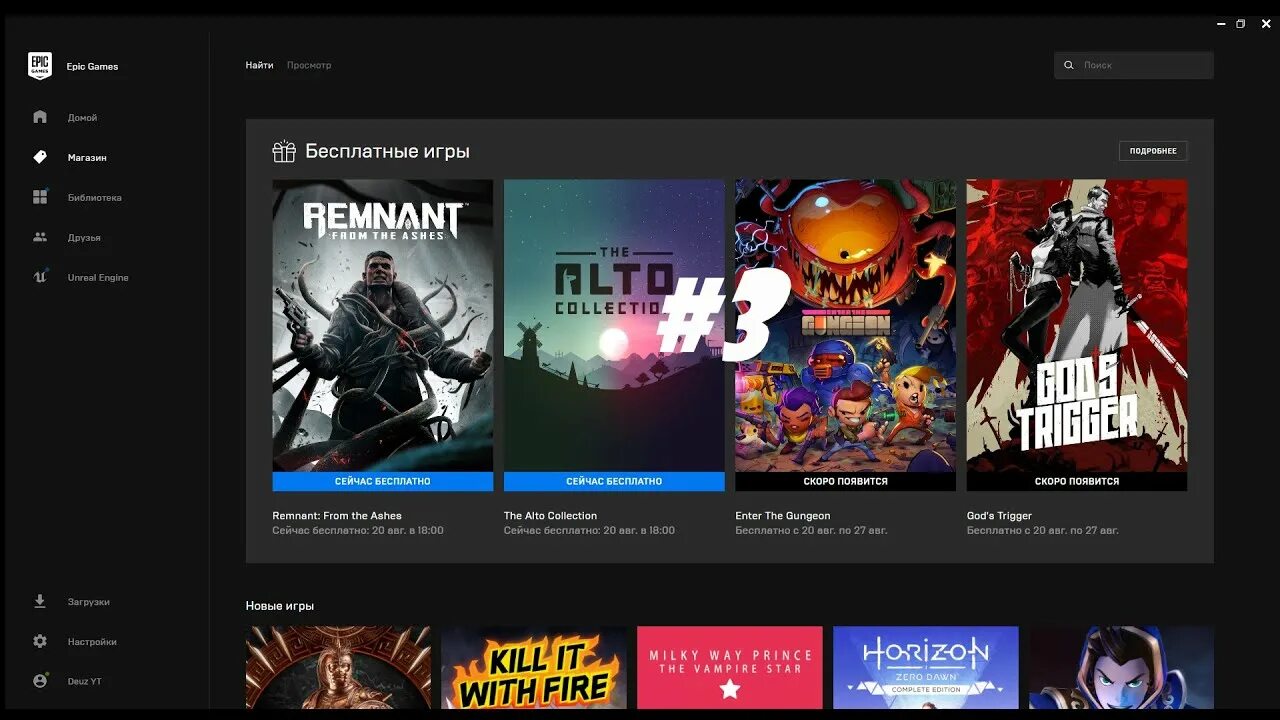Close the Epic Games launcher window
This screenshot has width=1280, height=720.
(1265, 23)
